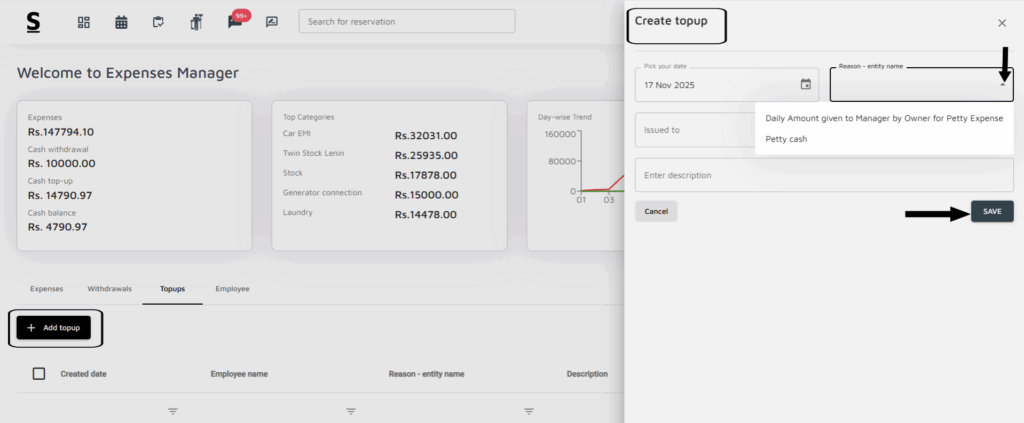
Task: Tick the select-all checkbox in table header
Action: coord(39,374)
